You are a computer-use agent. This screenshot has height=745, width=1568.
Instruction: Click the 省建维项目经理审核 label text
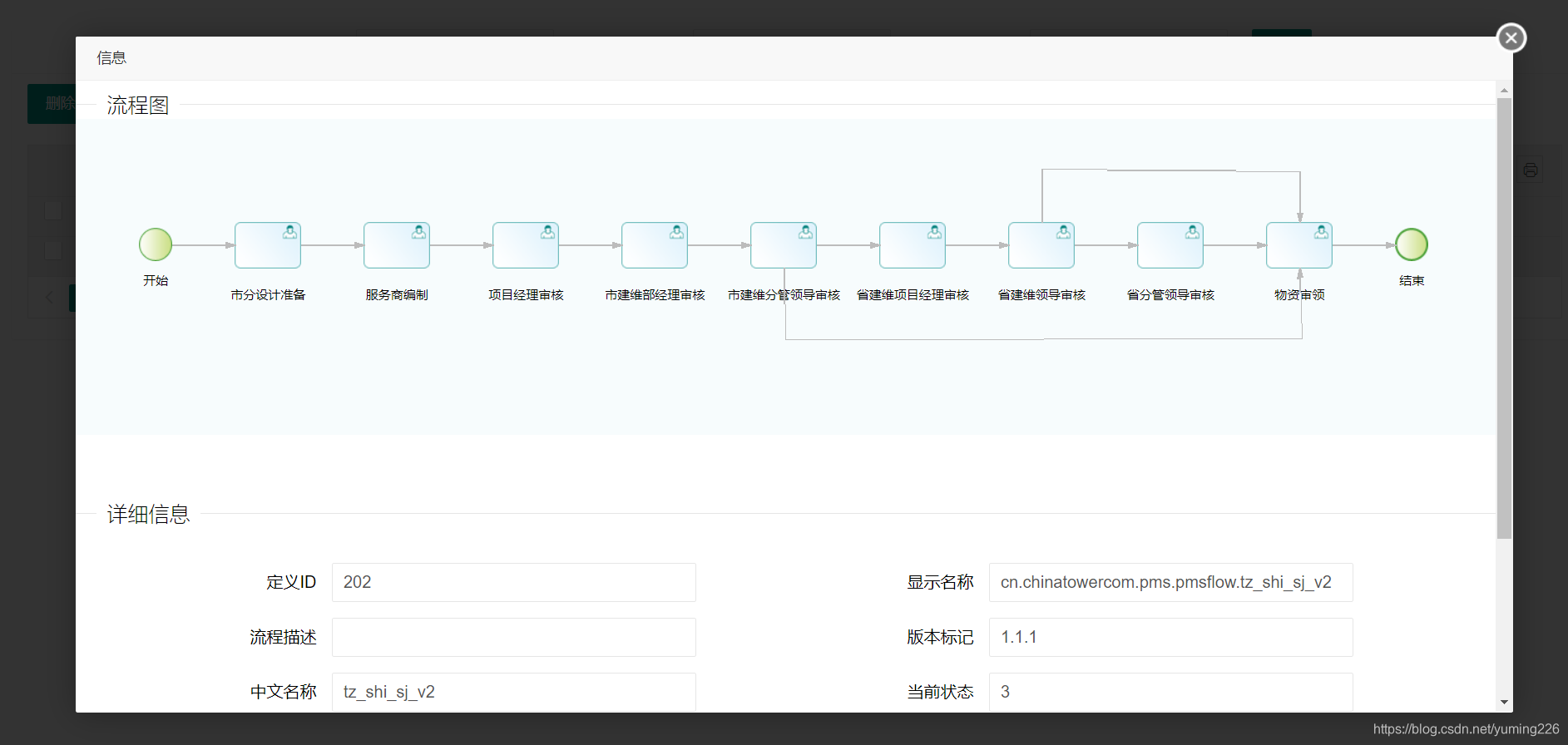pos(913,295)
